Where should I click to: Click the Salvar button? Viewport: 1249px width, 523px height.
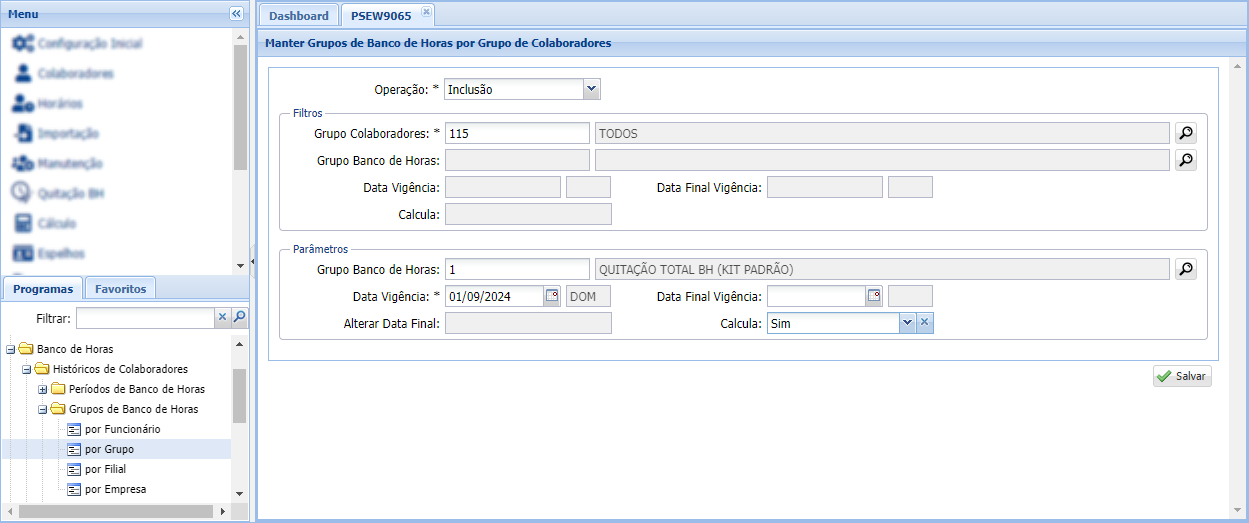1182,377
